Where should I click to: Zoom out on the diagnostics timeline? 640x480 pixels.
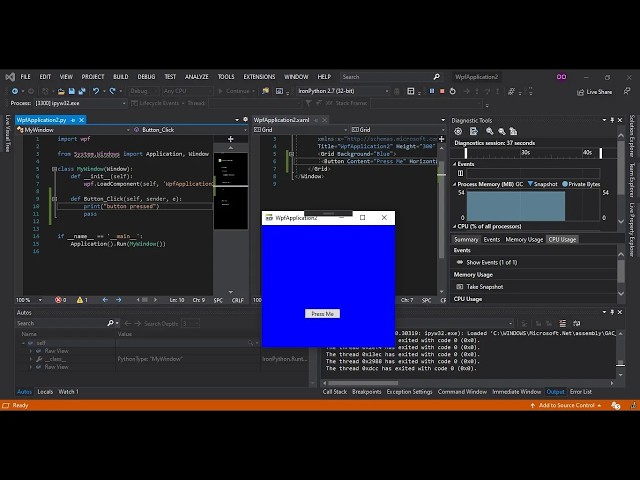[502, 131]
